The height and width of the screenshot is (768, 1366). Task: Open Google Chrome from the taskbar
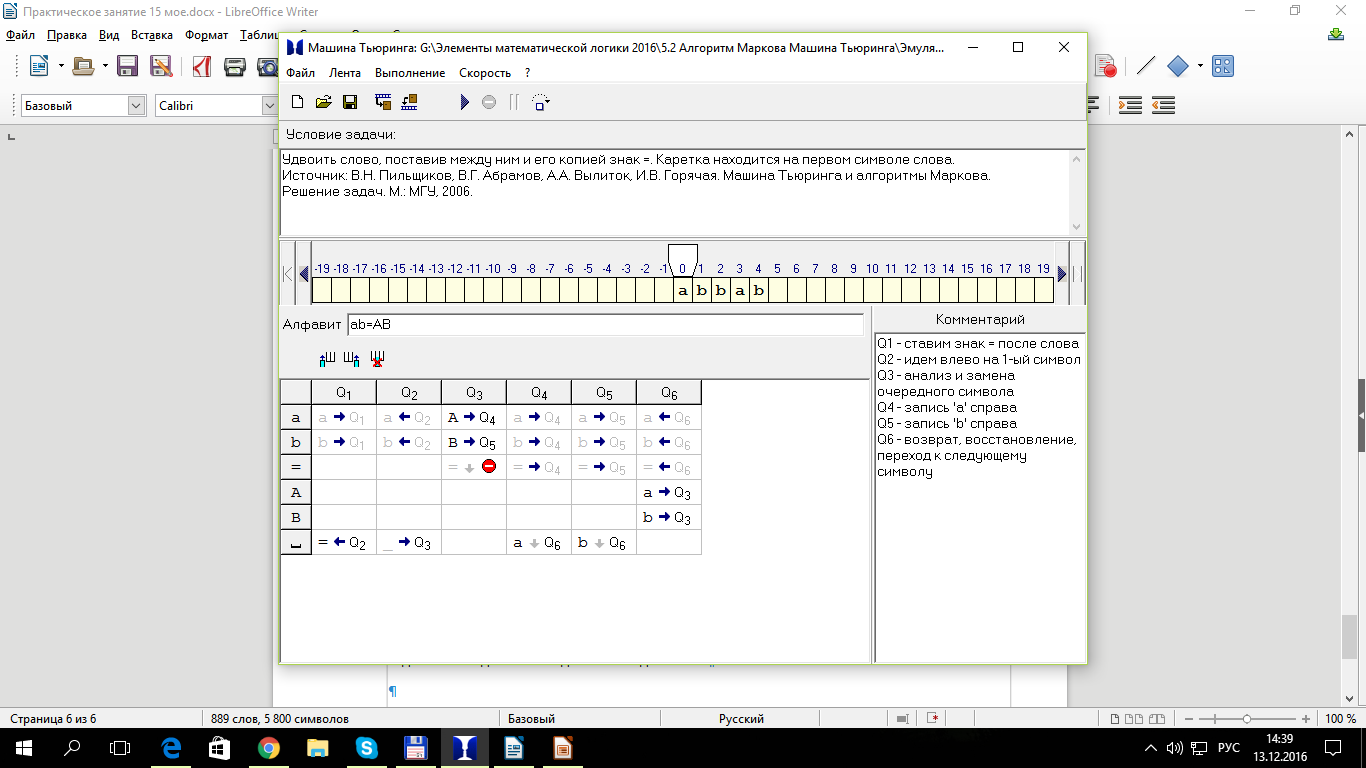pyautogui.click(x=268, y=748)
